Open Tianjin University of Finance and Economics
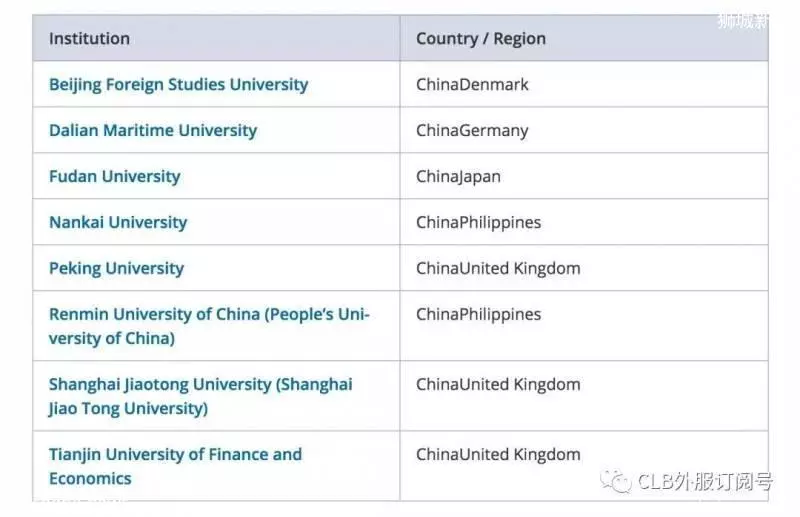This screenshot has height=517, width=800. [x=176, y=466]
